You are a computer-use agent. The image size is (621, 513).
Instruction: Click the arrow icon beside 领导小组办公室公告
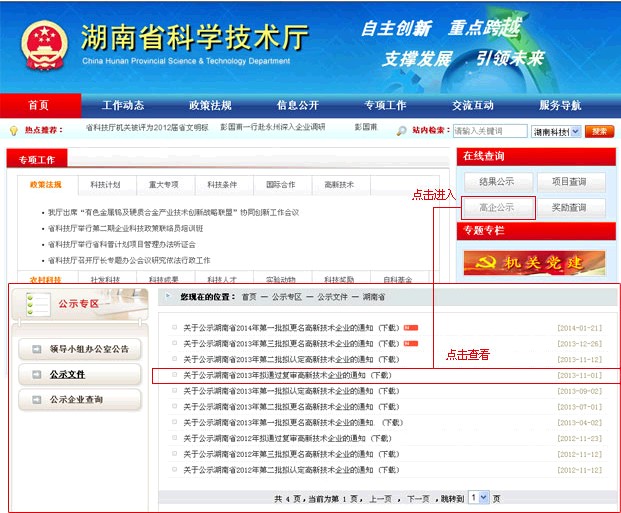36,349
